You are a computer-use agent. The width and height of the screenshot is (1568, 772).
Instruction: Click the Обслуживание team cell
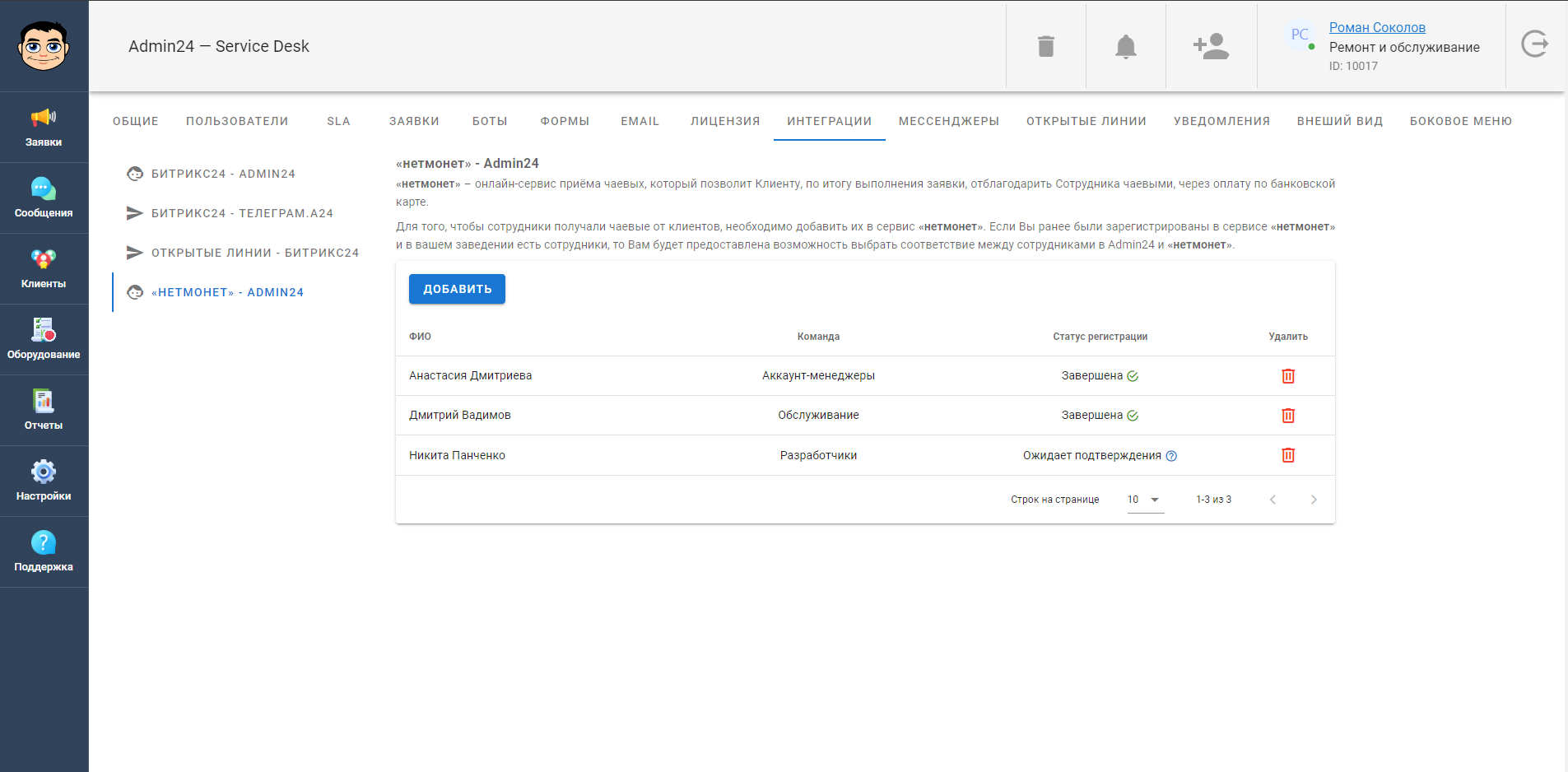click(818, 416)
